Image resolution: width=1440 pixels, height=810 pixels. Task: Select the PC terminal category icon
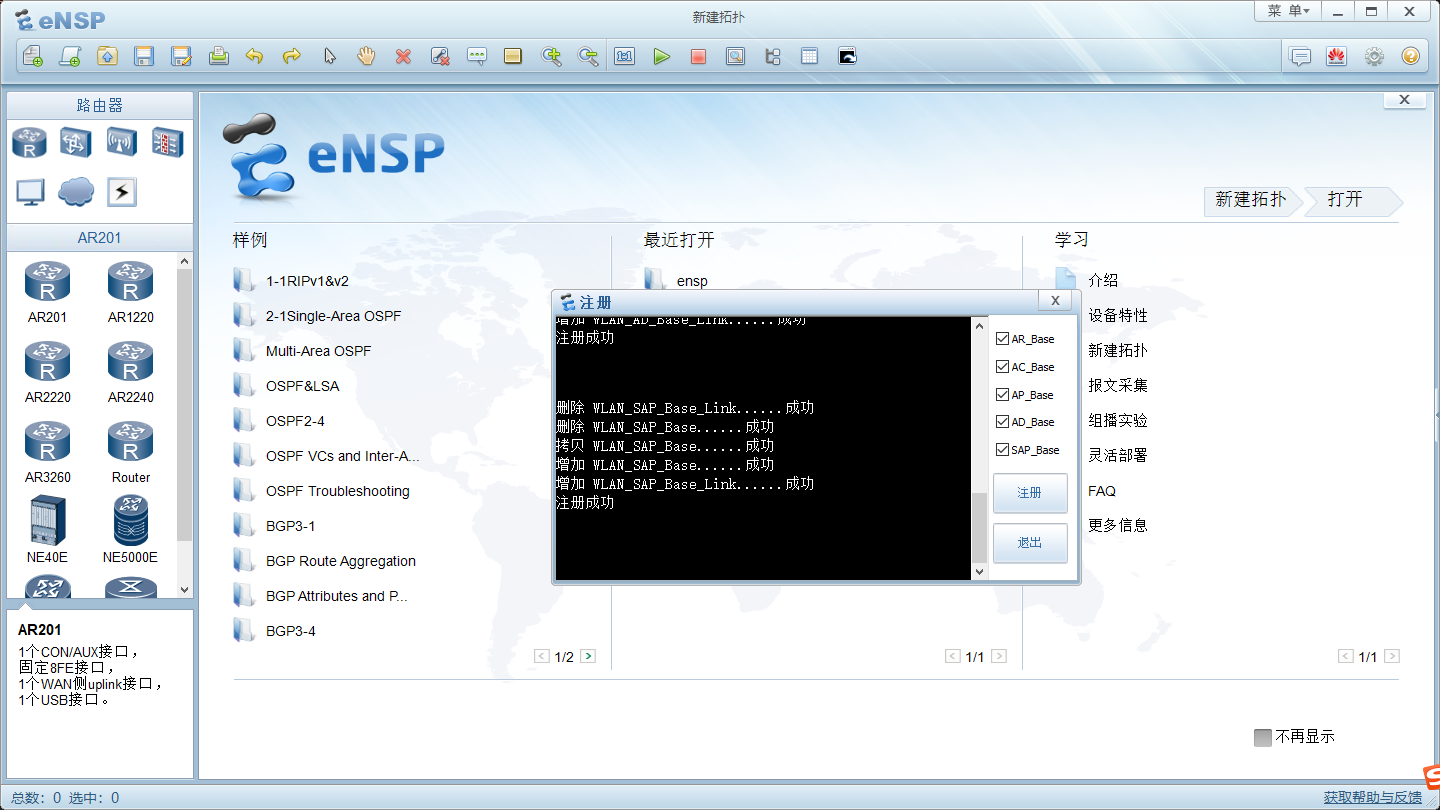[x=30, y=192]
